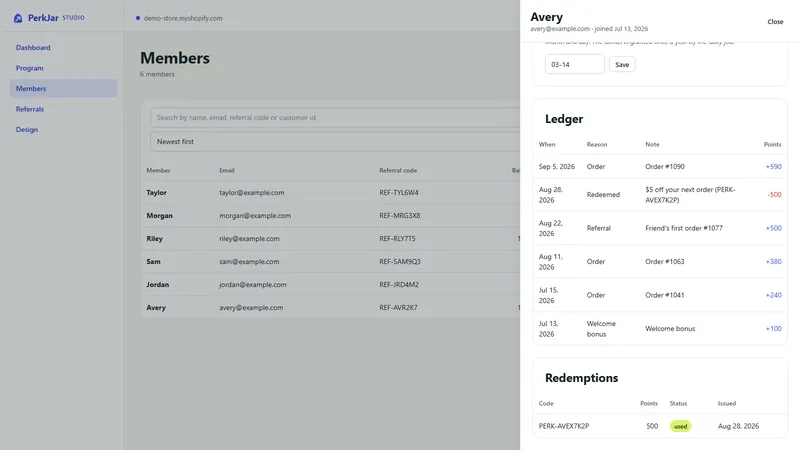Focus the member search field
The height and width of the screenshot is (450, 800).
tap(335, 117)
